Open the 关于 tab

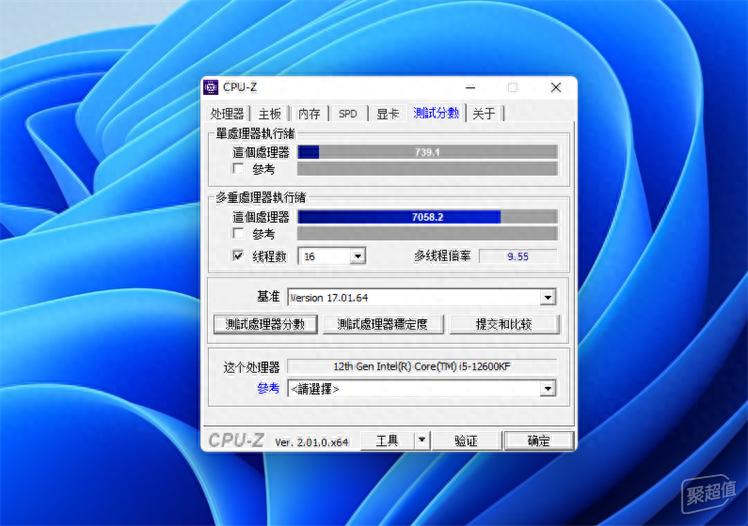(x=484, y=113)
